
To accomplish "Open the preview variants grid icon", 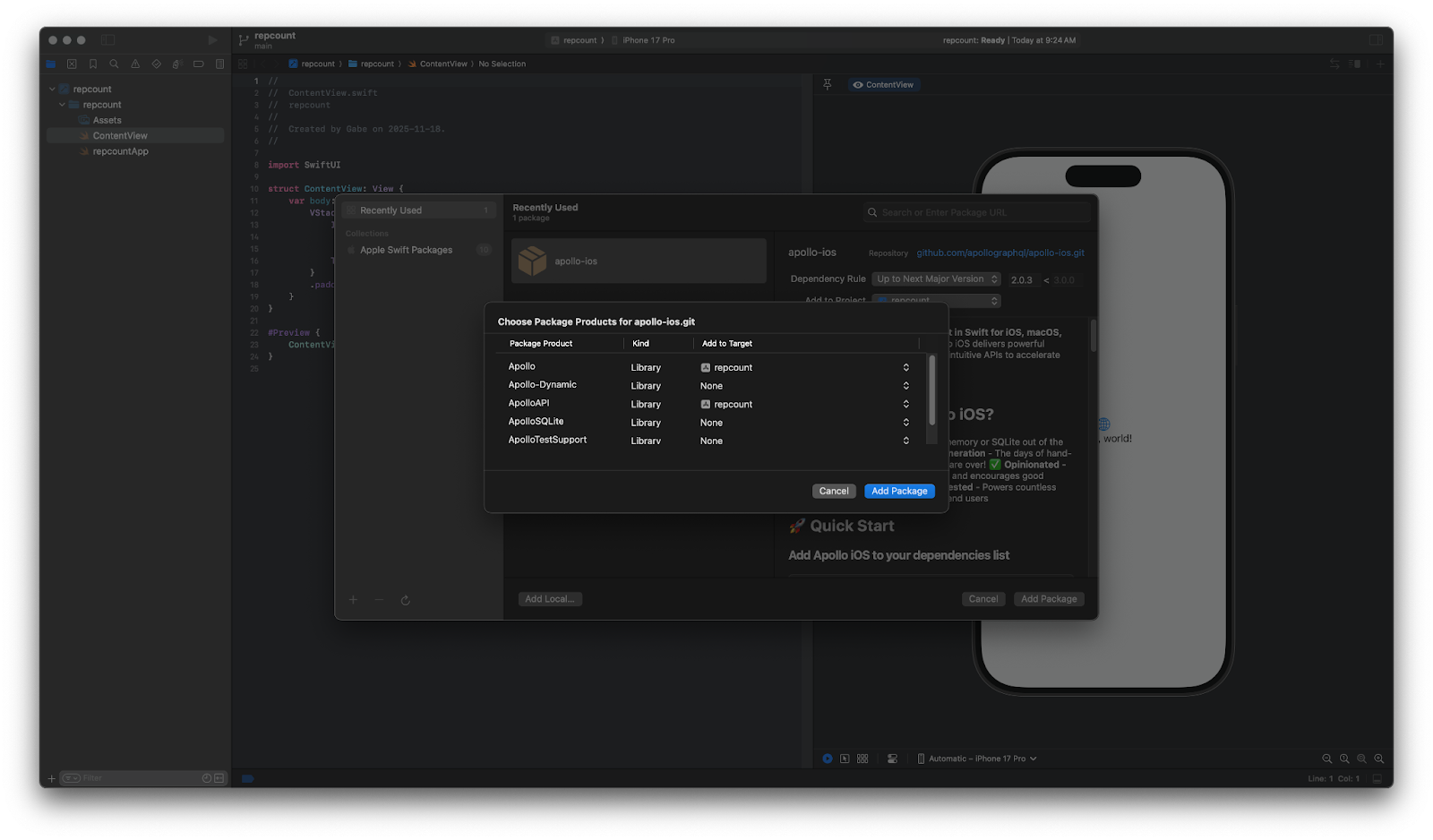I will pyautogui.click(x=862, y=759).
